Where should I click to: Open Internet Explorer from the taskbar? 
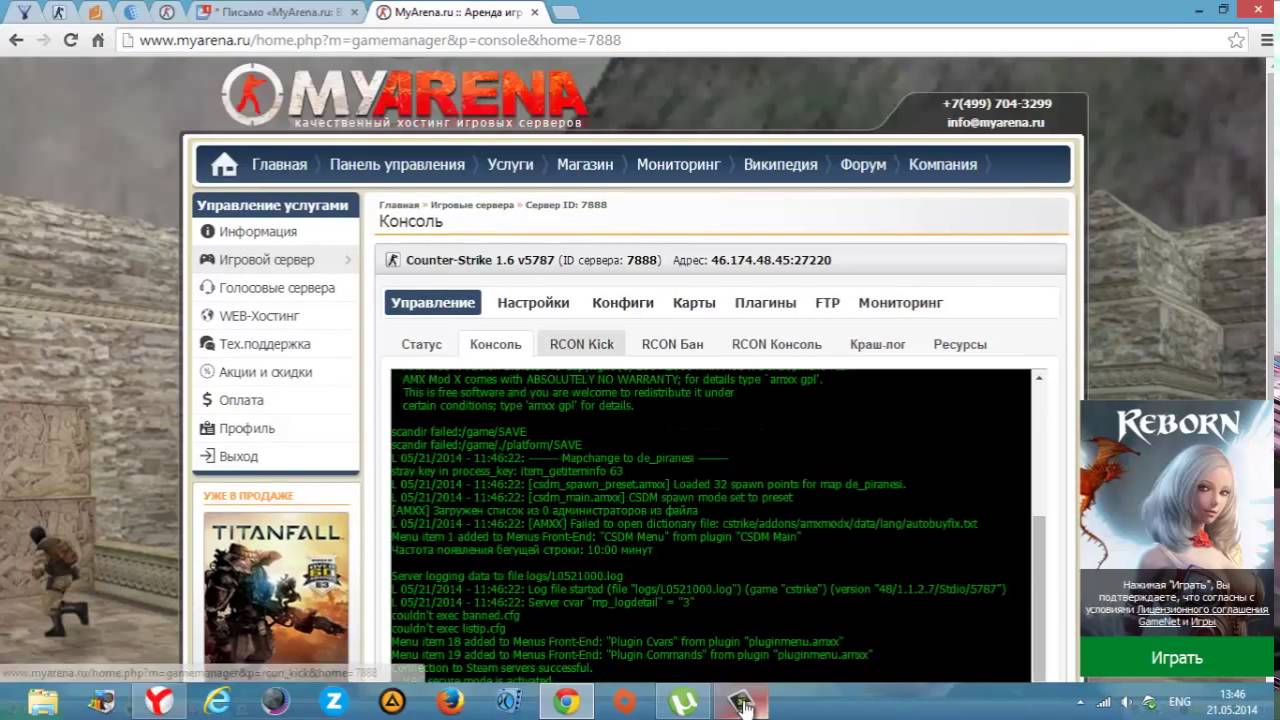pos(217,701)
